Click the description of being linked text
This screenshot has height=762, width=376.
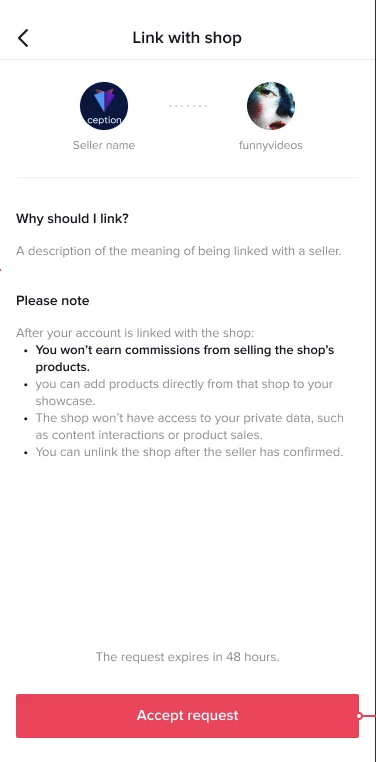tap(179, 251)
